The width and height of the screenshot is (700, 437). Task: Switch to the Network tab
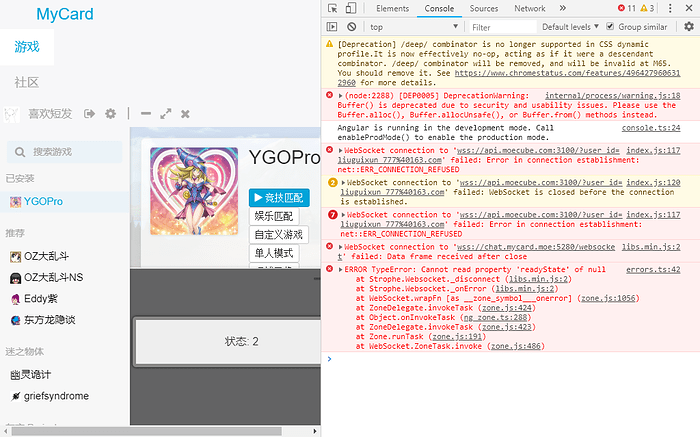(529, 8)
